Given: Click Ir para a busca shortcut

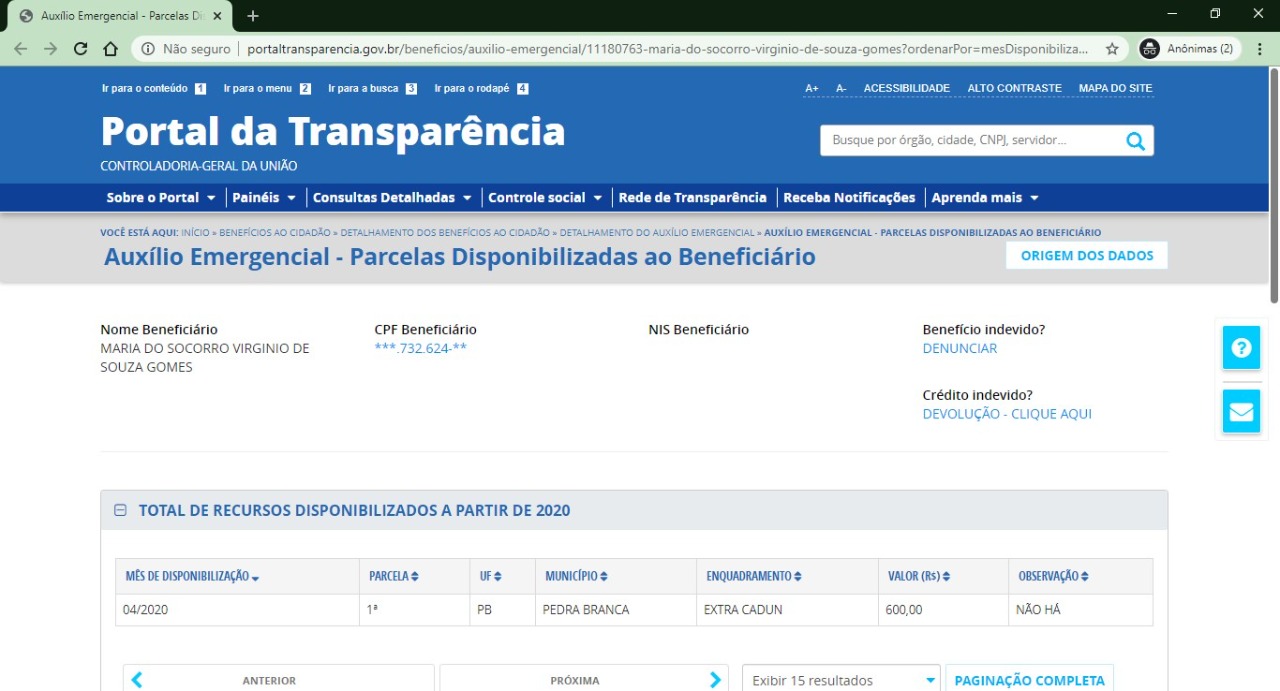Looking at the screenshot, I should tap(372, 88).
